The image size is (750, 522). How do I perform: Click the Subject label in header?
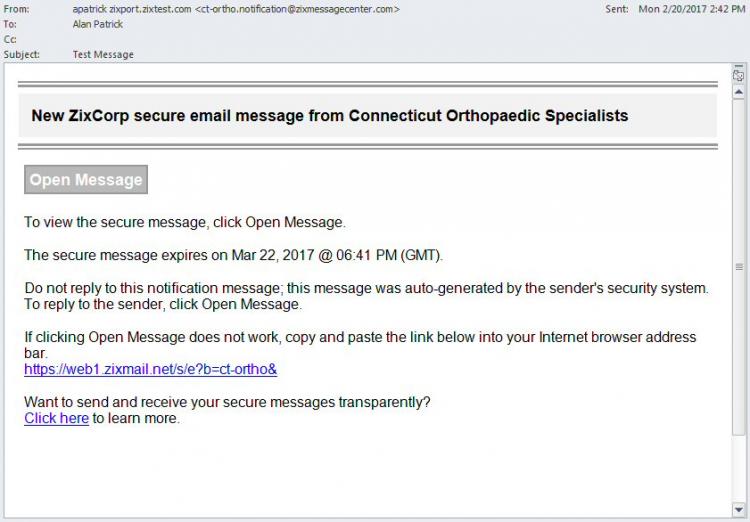tap(22, 55)
